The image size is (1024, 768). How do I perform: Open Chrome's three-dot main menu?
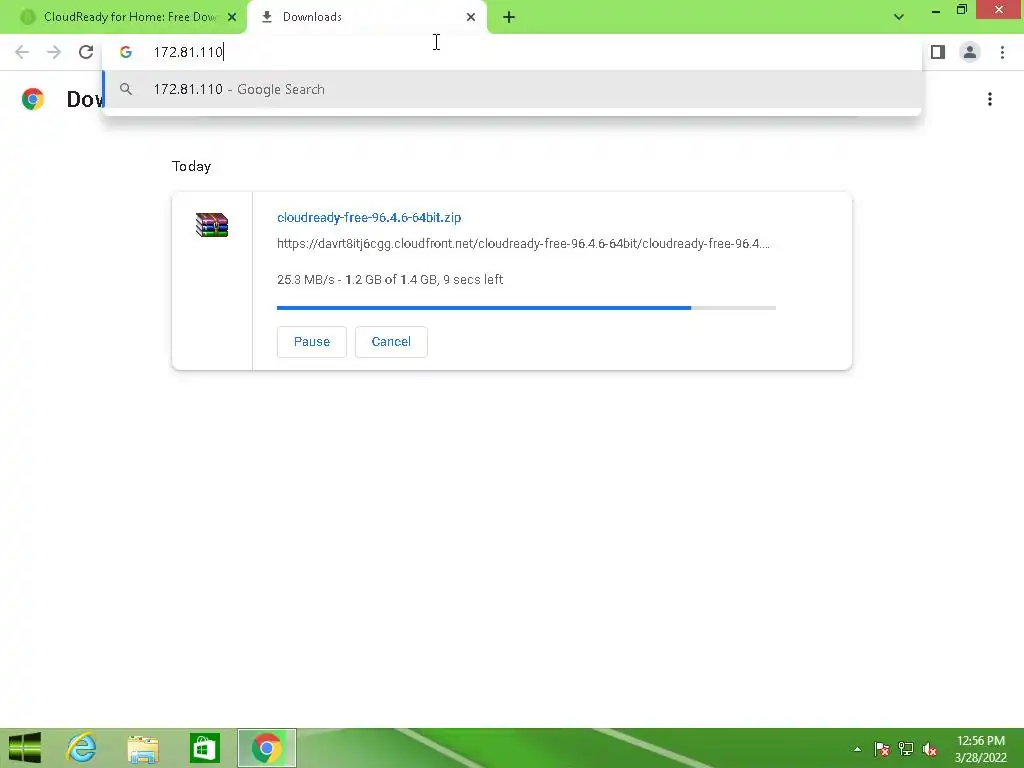click(1002, 52)
